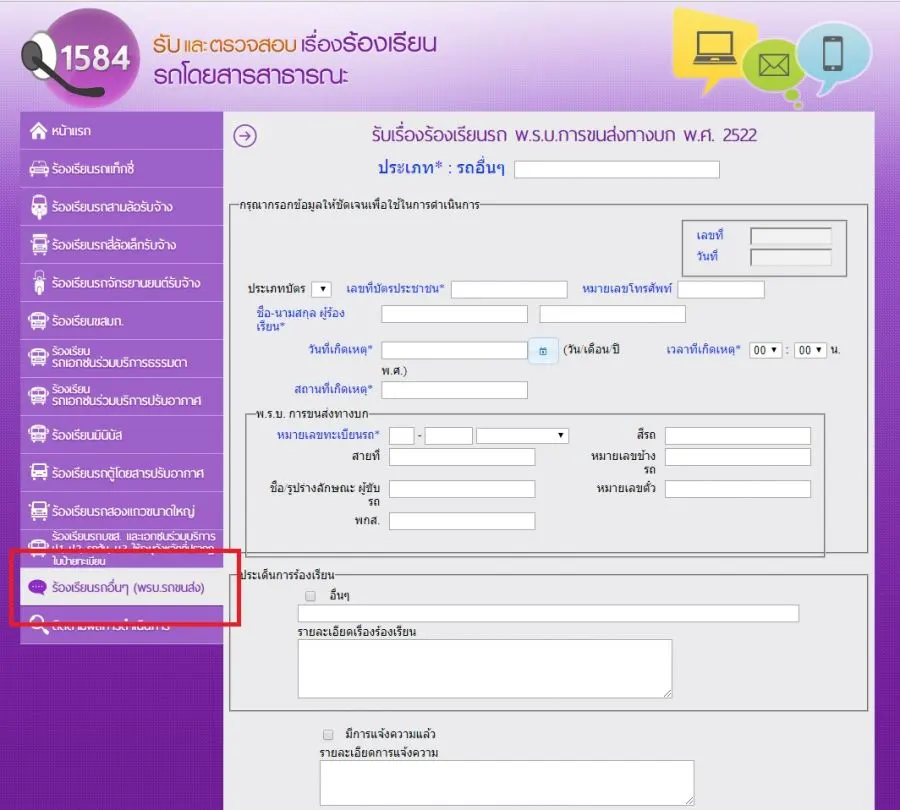Select ร้องเรียนขสมก. in the sidebar
Viewport: 900px width, 810px height.
click(93, 321)
